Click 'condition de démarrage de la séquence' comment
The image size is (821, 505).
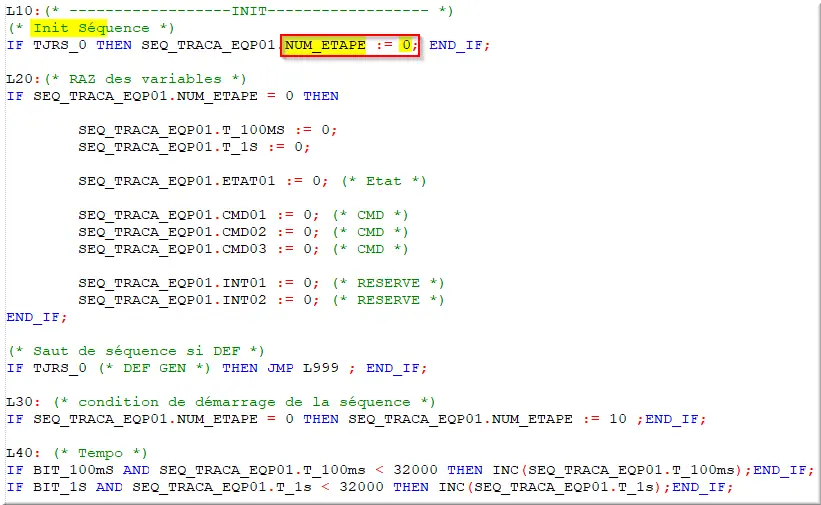point(244,402)
